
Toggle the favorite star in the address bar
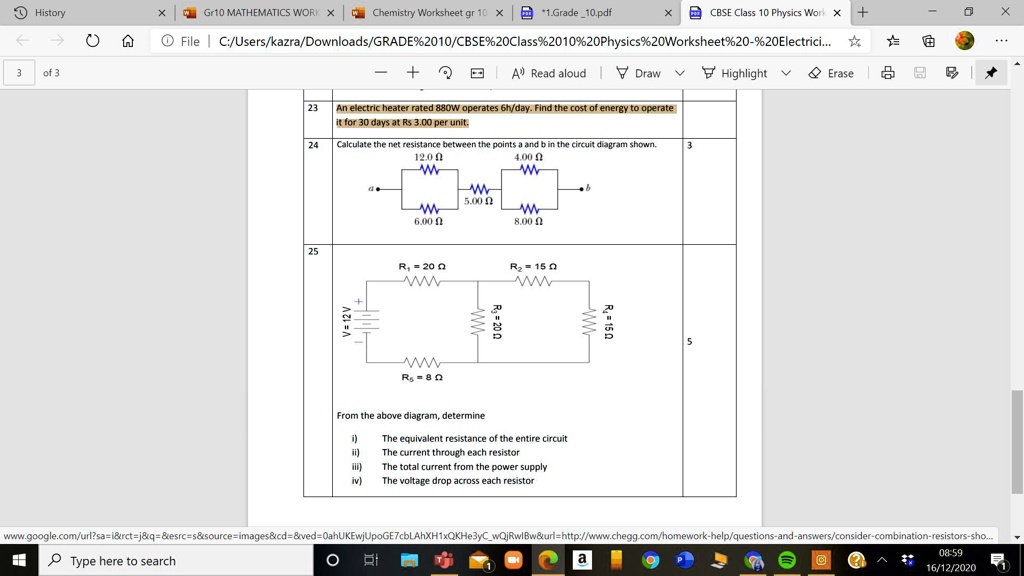[x=855, y=41]
